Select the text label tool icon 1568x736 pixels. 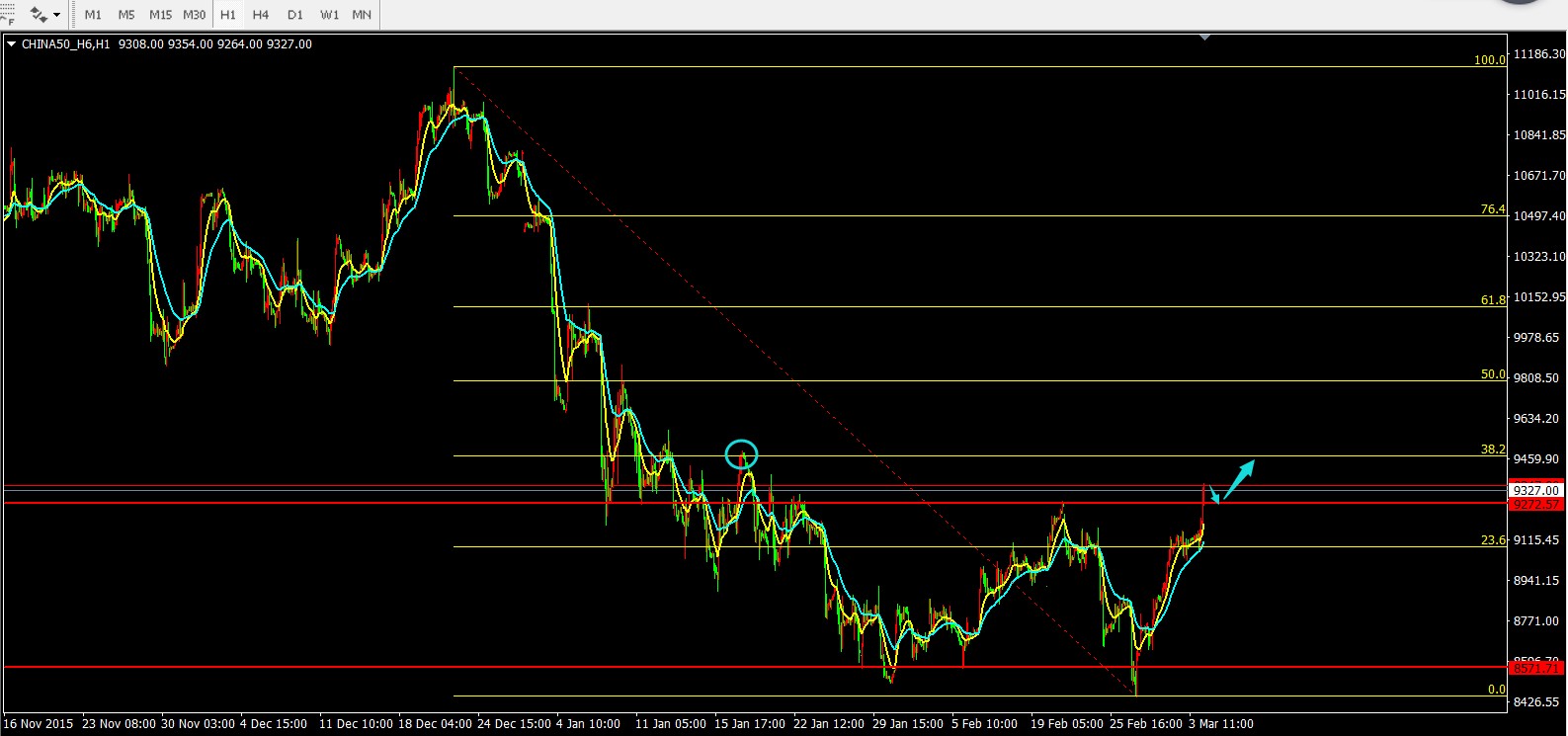[6, 15]
